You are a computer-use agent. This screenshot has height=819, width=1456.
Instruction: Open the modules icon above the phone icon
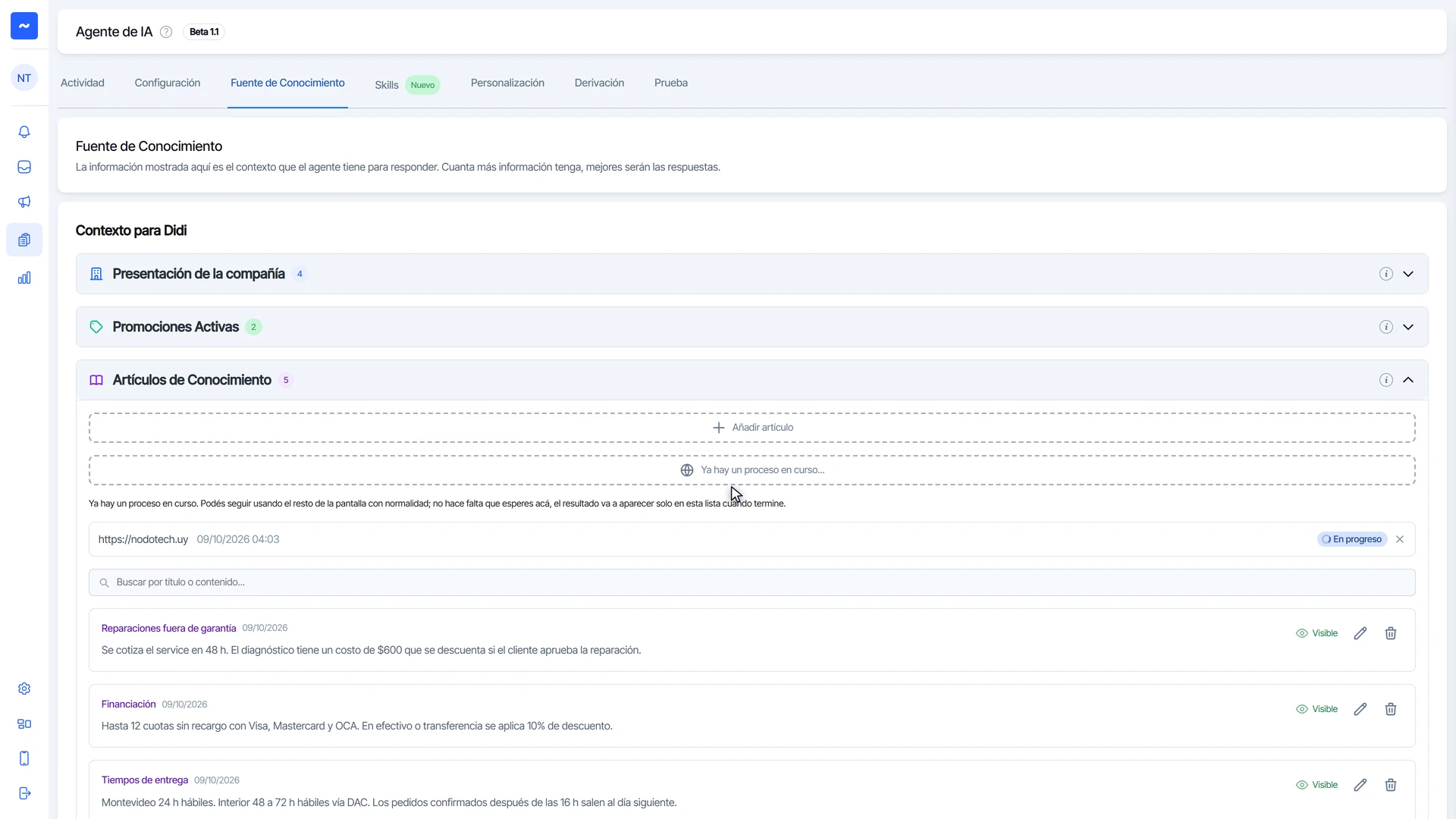click(24, 723)
